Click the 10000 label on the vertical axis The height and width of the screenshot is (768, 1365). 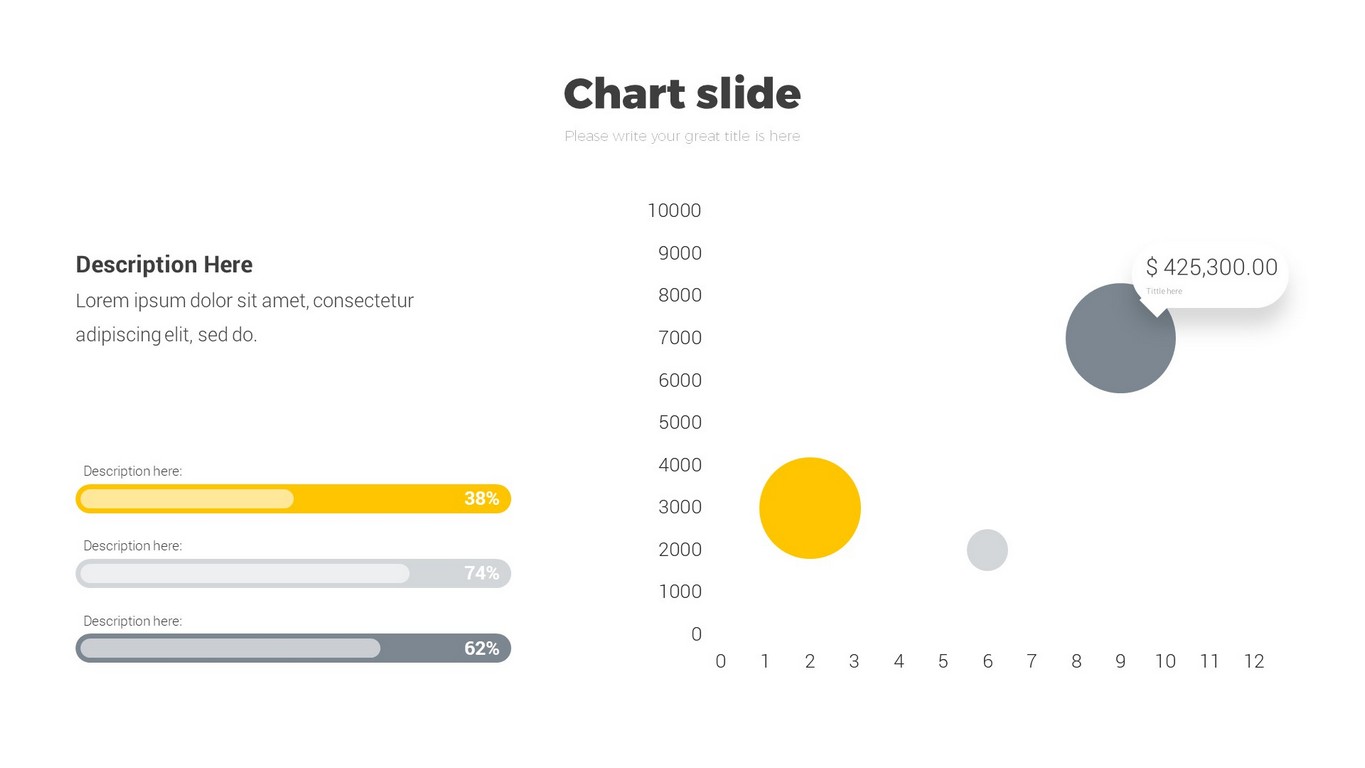coord(674,210)
